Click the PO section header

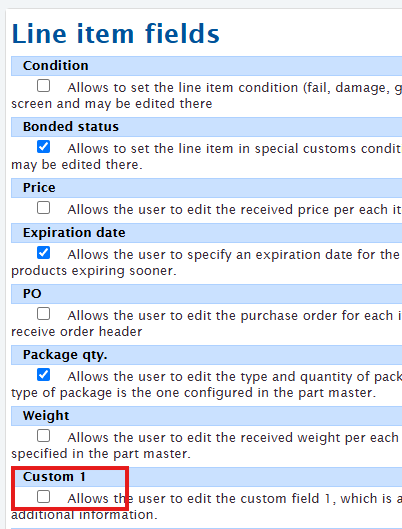206,294
